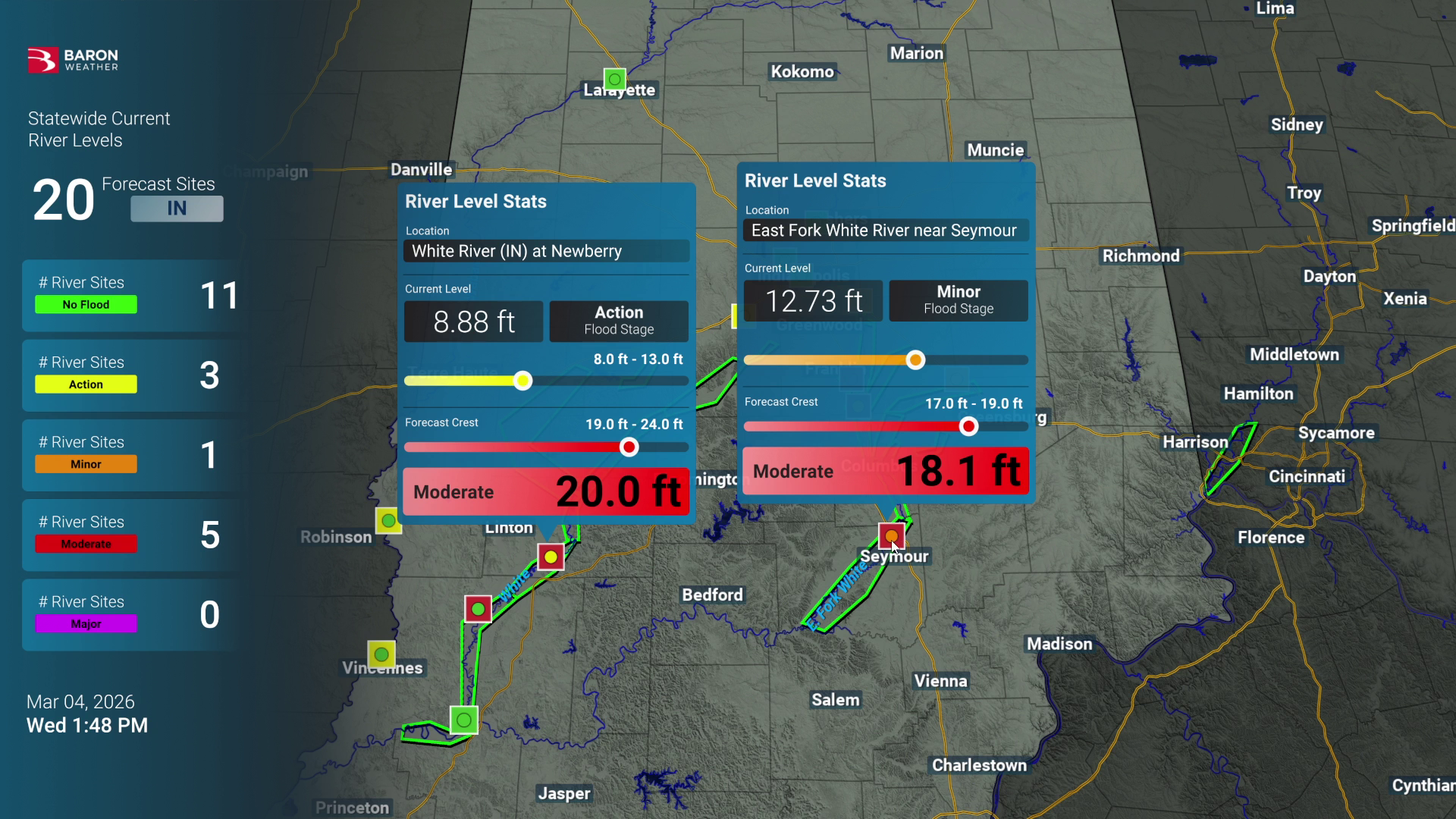Click the Baron Weather logo
The height and width of the screenshot is (819, 1456).
tap(73, 60)
